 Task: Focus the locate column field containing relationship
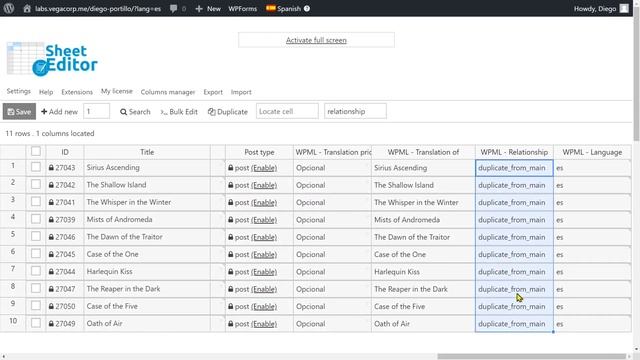coord(355,111)
